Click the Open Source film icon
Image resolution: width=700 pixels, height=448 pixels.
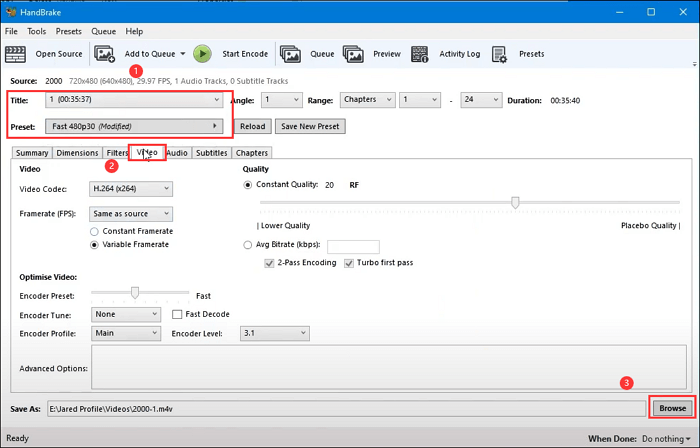click(x=17, y=54)
